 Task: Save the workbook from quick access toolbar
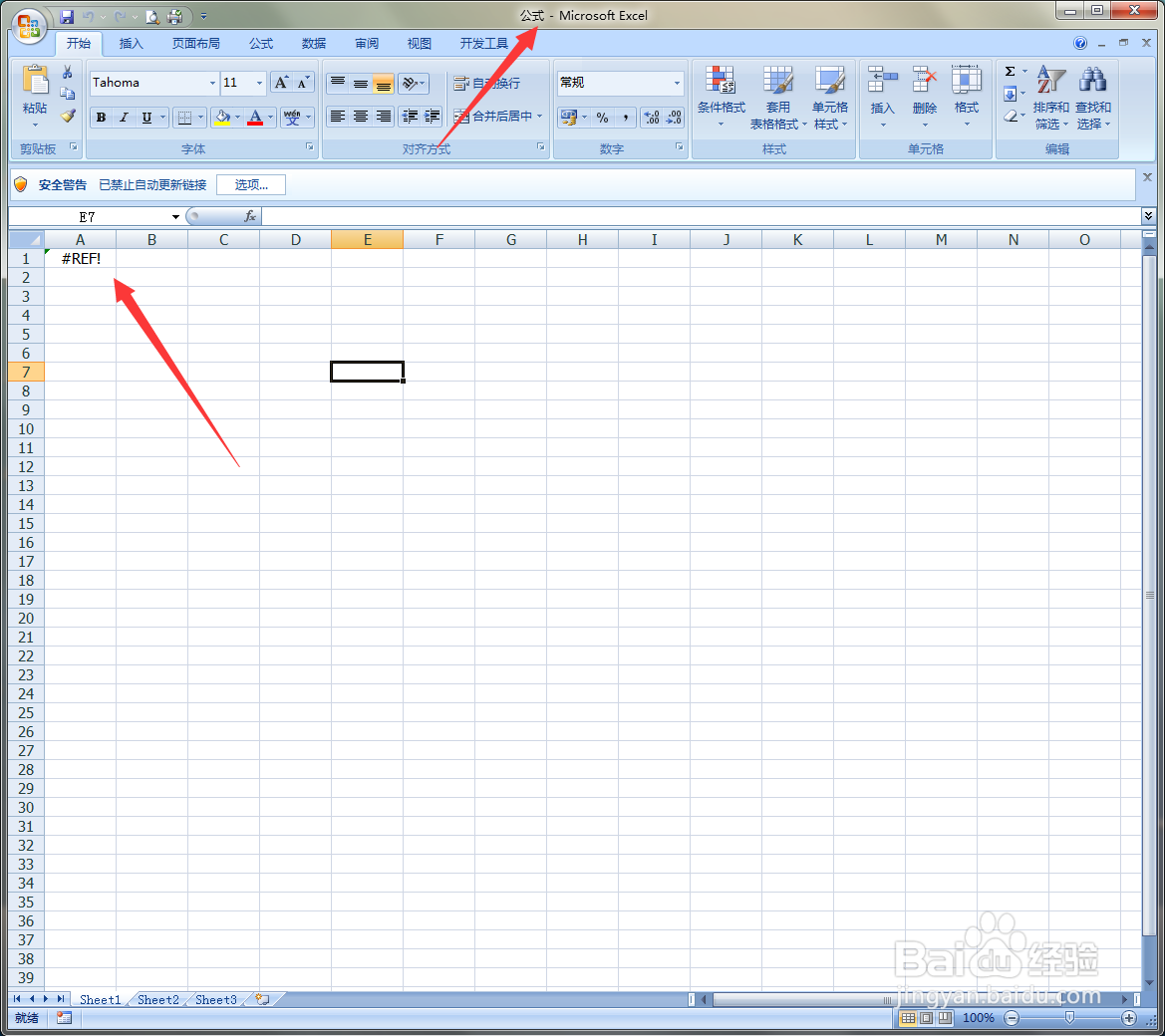point(66,16)
